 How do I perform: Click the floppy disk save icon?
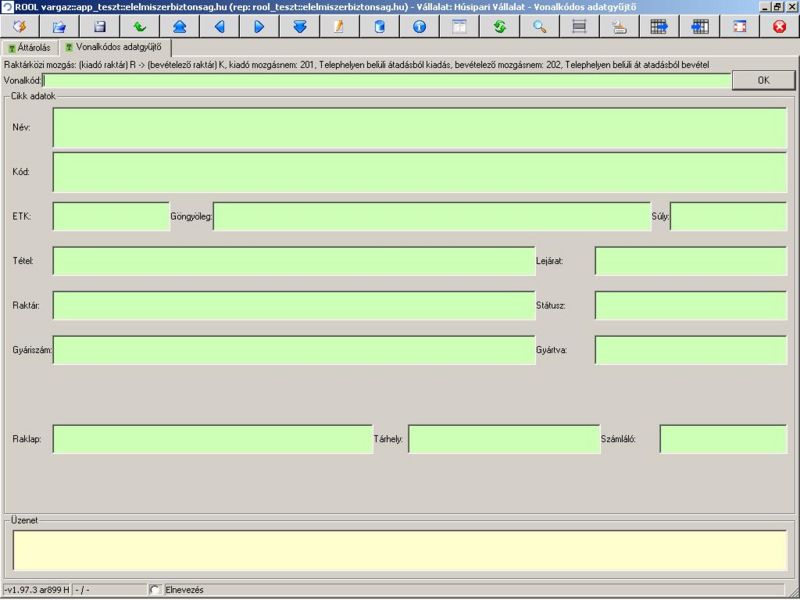[100, 27]
